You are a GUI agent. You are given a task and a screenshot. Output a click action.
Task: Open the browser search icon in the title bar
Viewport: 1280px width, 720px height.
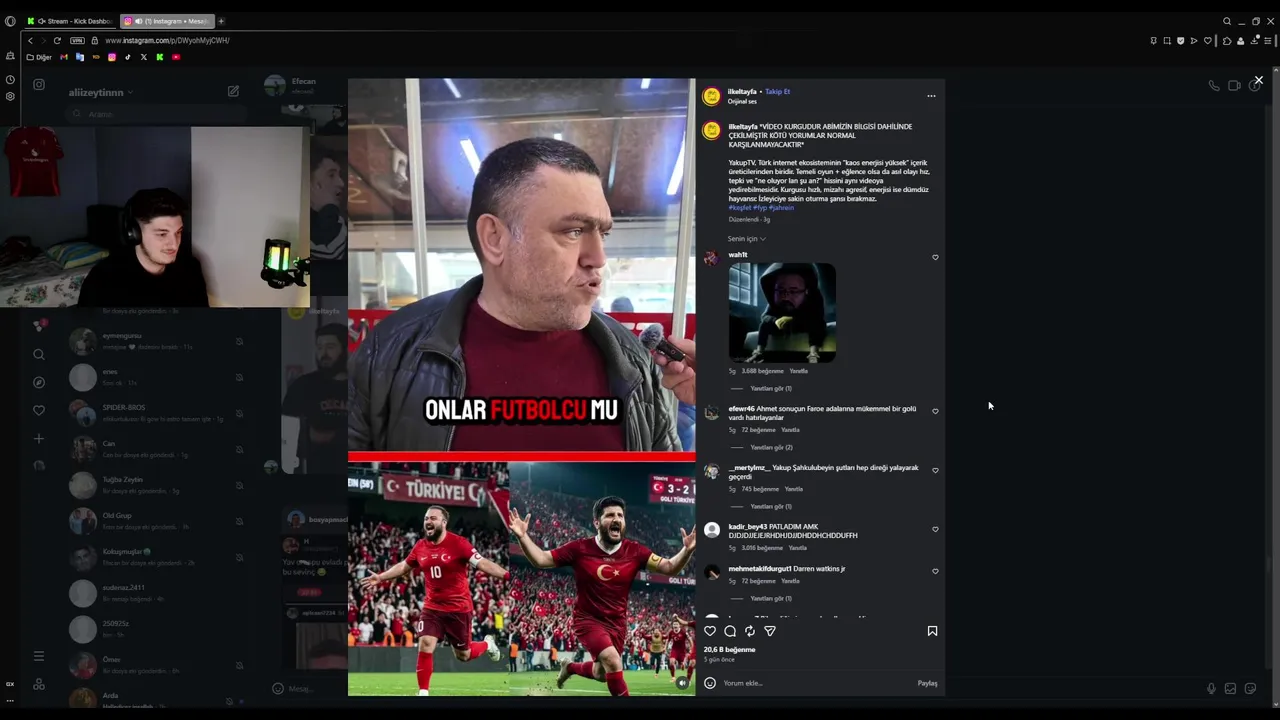point(1227,21)
